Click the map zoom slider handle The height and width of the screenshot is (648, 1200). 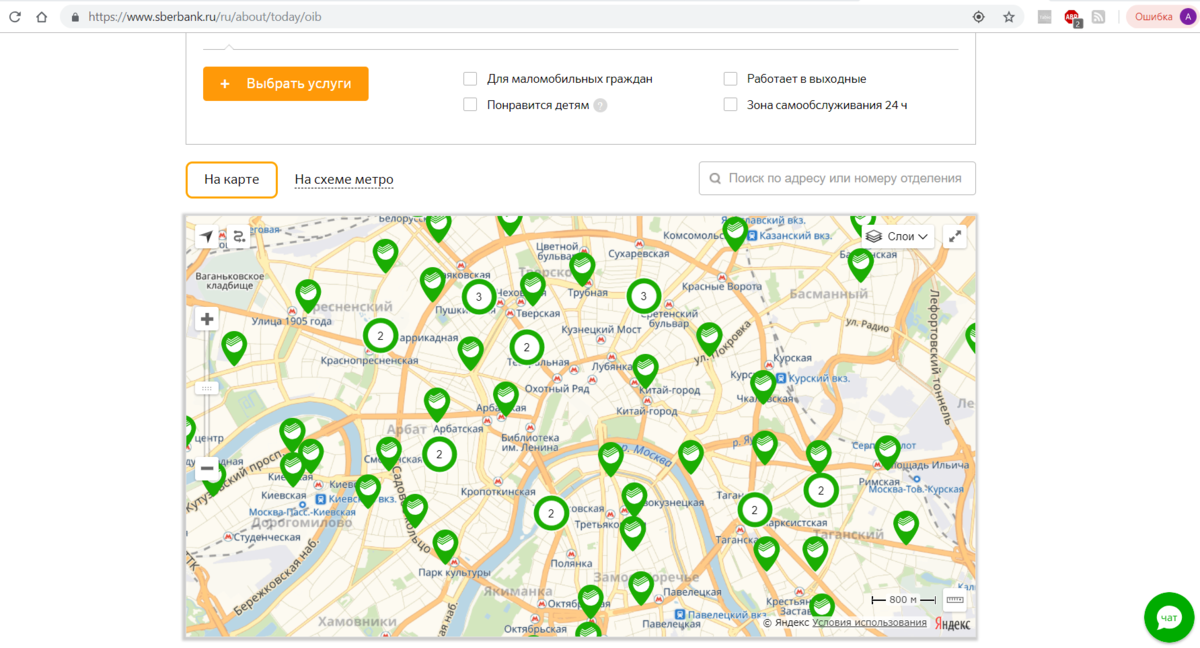point(207,388)
